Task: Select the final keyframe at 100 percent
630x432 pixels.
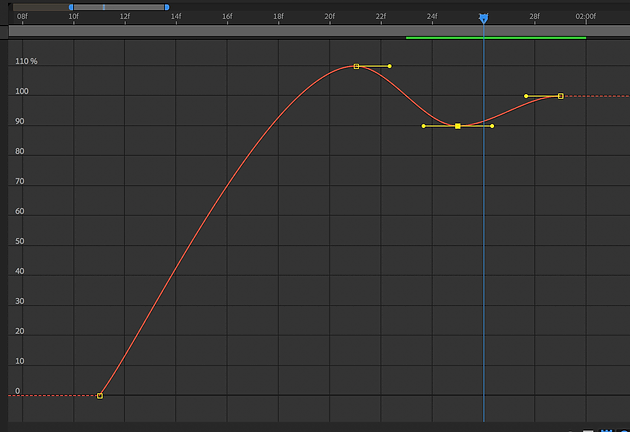Action: point(561,96)
